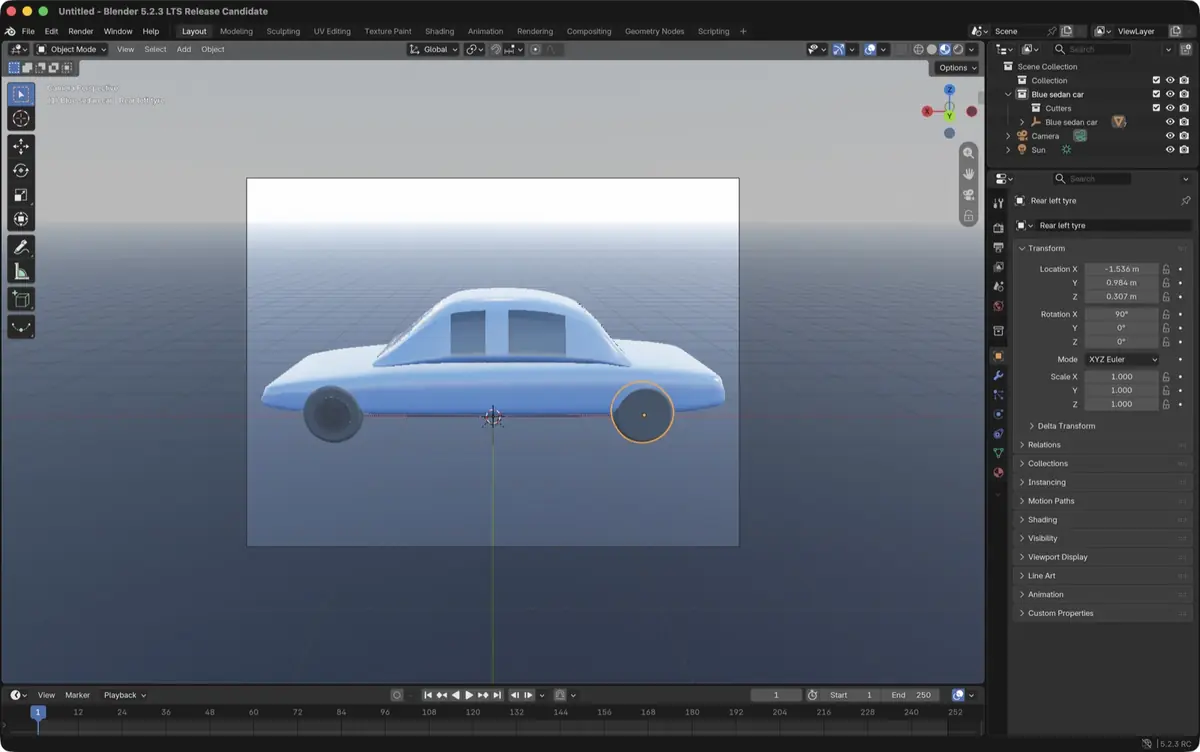This screenshot has height=752, width=1200.
Task: Pick the Measure tool
Action: point(21,272)
